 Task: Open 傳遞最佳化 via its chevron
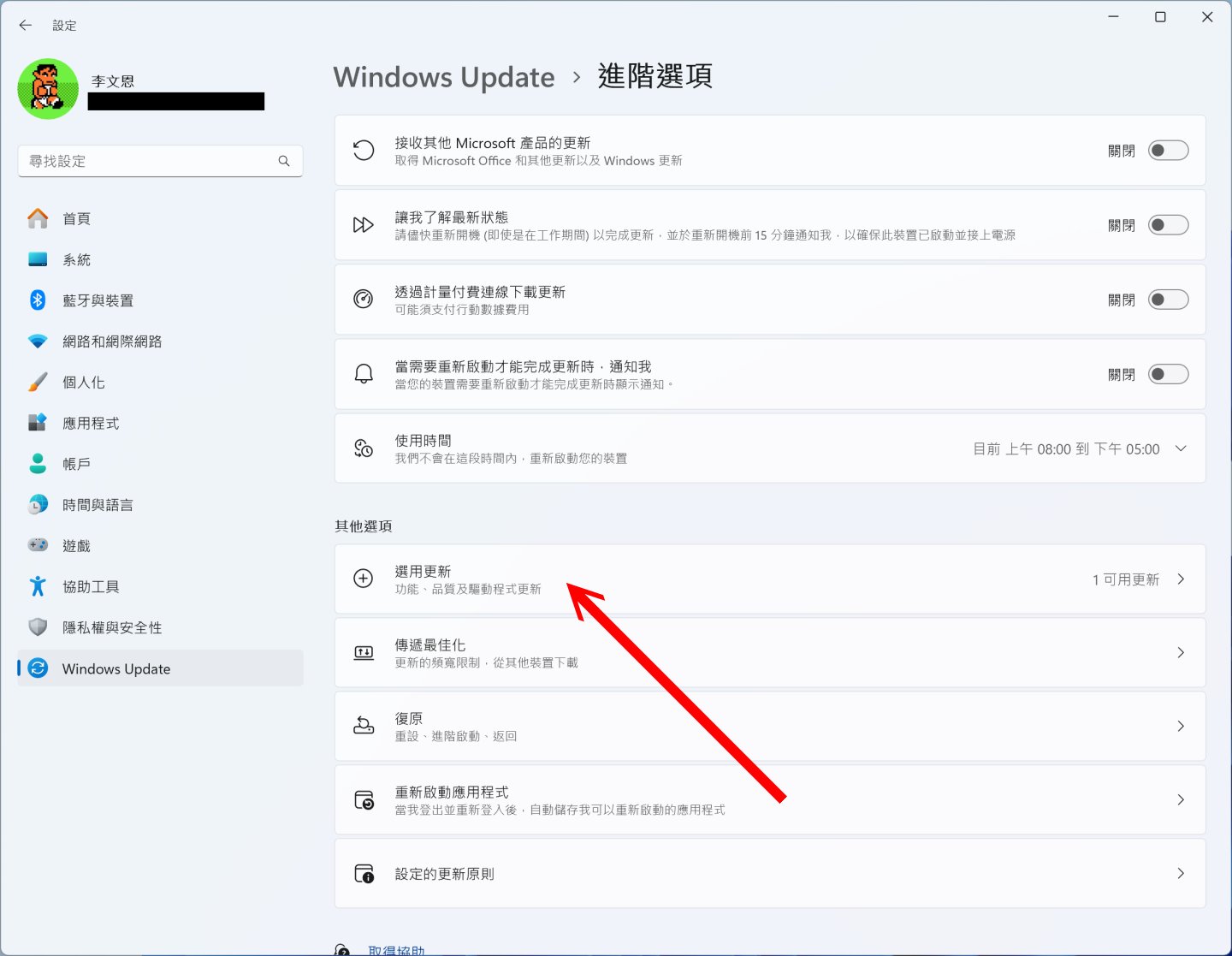1182,652
